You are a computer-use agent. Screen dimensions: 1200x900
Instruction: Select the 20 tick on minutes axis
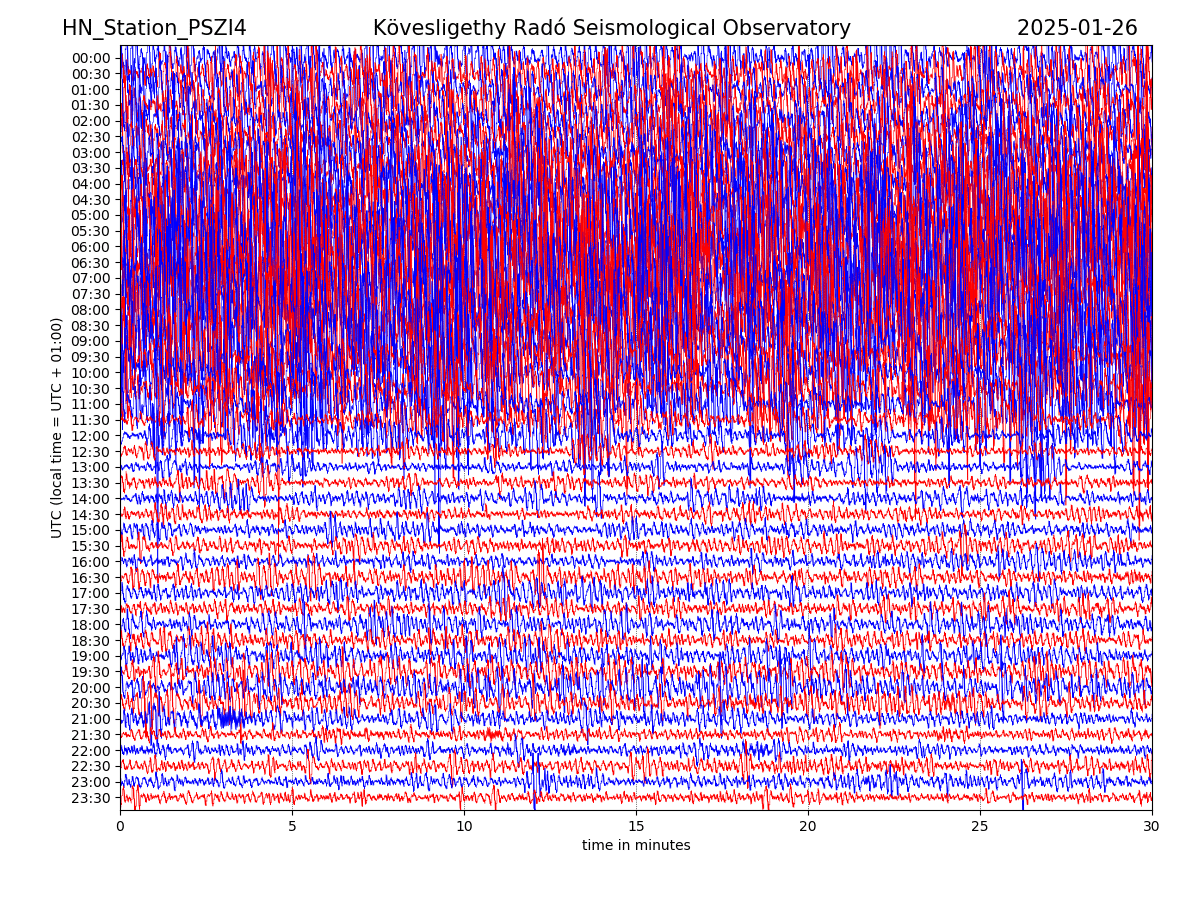click(x=808, y=827)
